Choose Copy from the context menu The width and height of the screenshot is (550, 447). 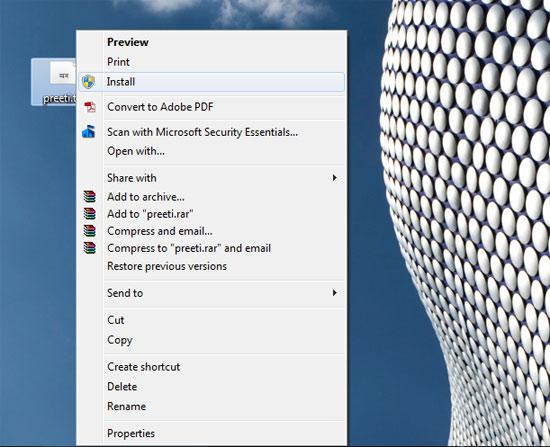tap(211, 340)
